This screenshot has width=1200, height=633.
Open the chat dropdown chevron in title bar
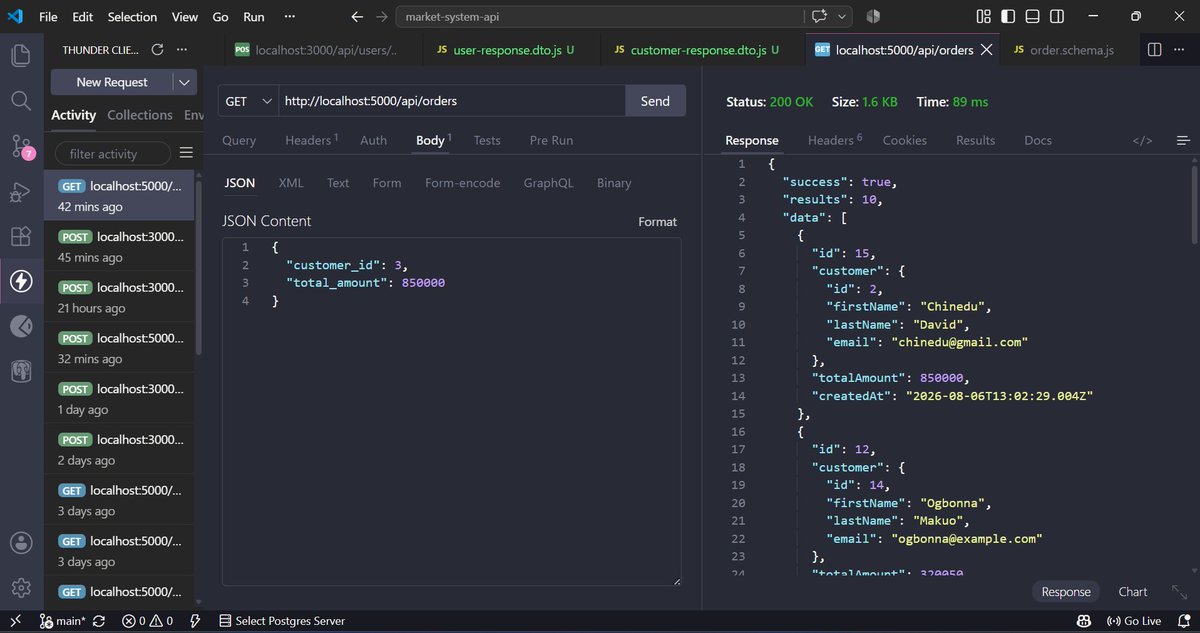coord(843,17)
